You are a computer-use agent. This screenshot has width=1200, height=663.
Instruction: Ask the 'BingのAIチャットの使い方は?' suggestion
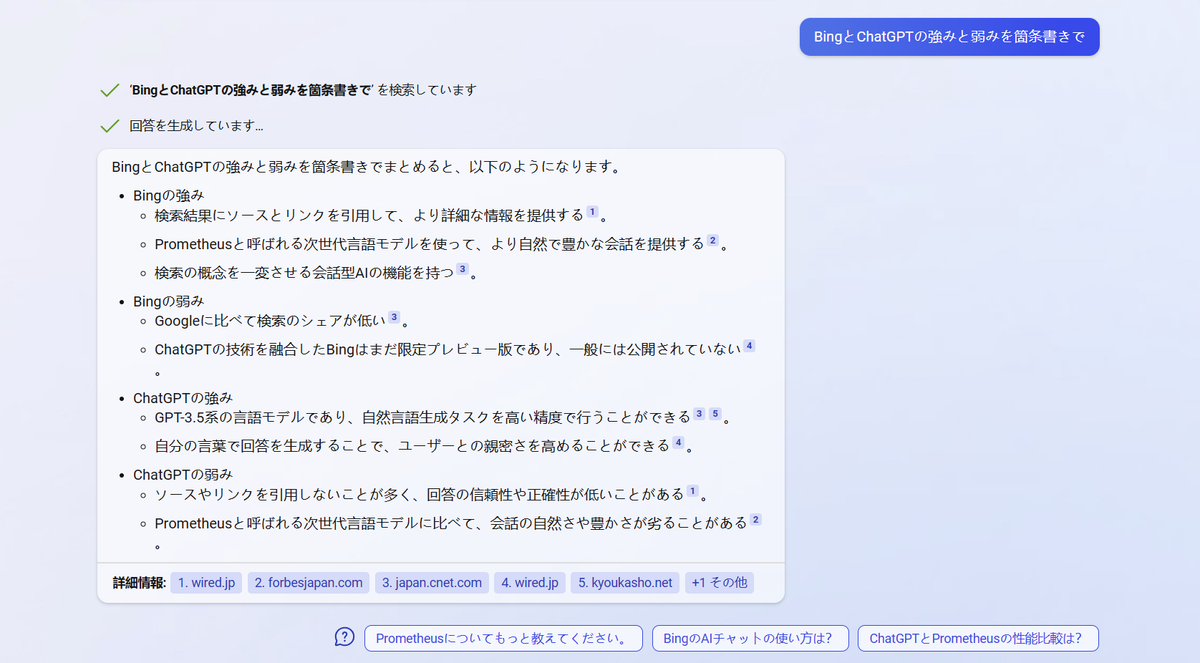(751, 637)
